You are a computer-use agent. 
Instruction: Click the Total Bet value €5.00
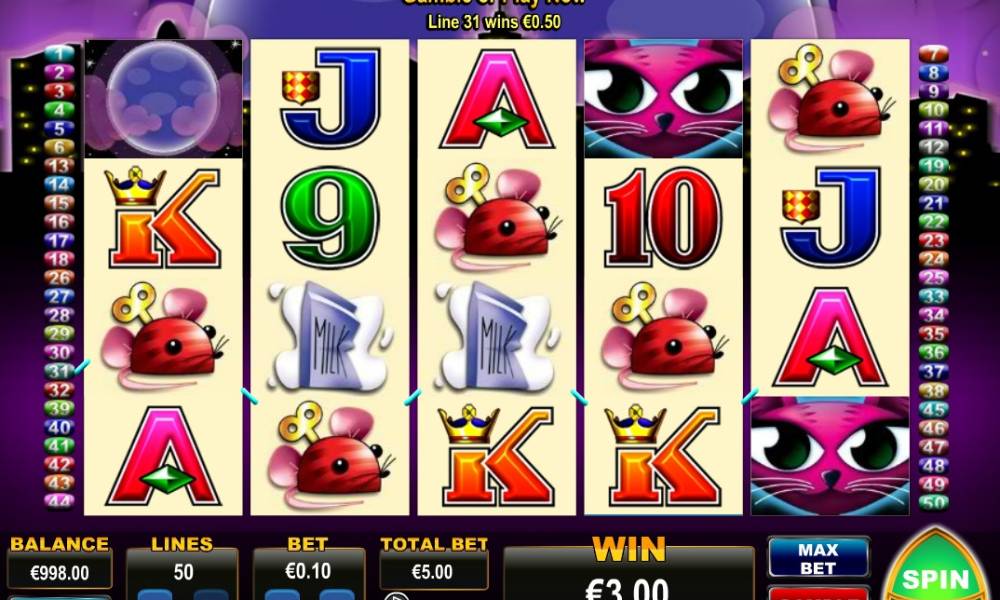pyautogui.click(x=433, y=571)
